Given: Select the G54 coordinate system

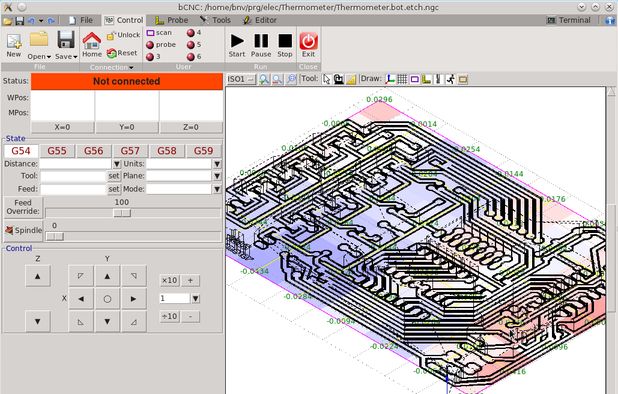Looking at the screenshot, I should pyautogui.click(x=21, y=151).
